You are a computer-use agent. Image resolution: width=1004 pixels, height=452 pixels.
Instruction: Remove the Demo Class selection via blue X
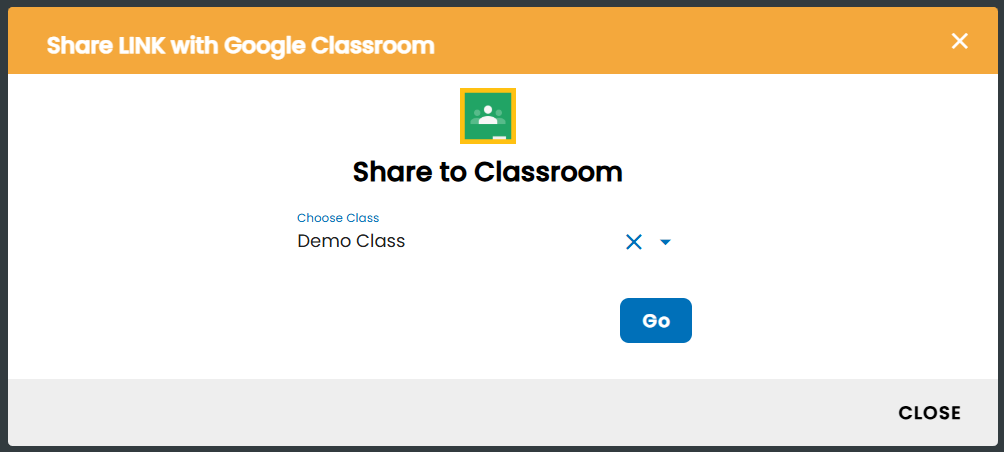coord(633,242)
